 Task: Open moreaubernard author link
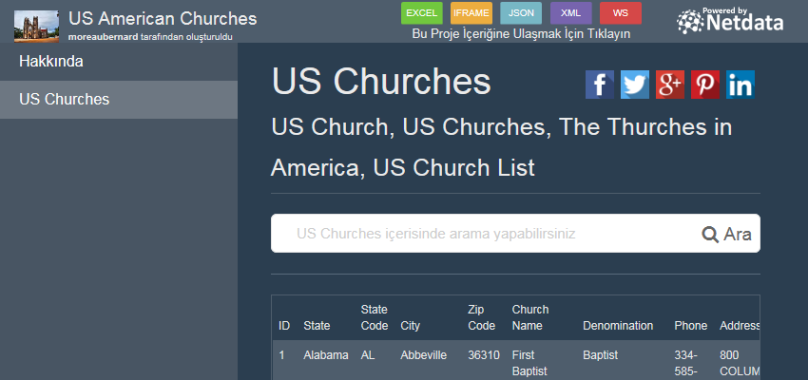[x=103, y=37]
